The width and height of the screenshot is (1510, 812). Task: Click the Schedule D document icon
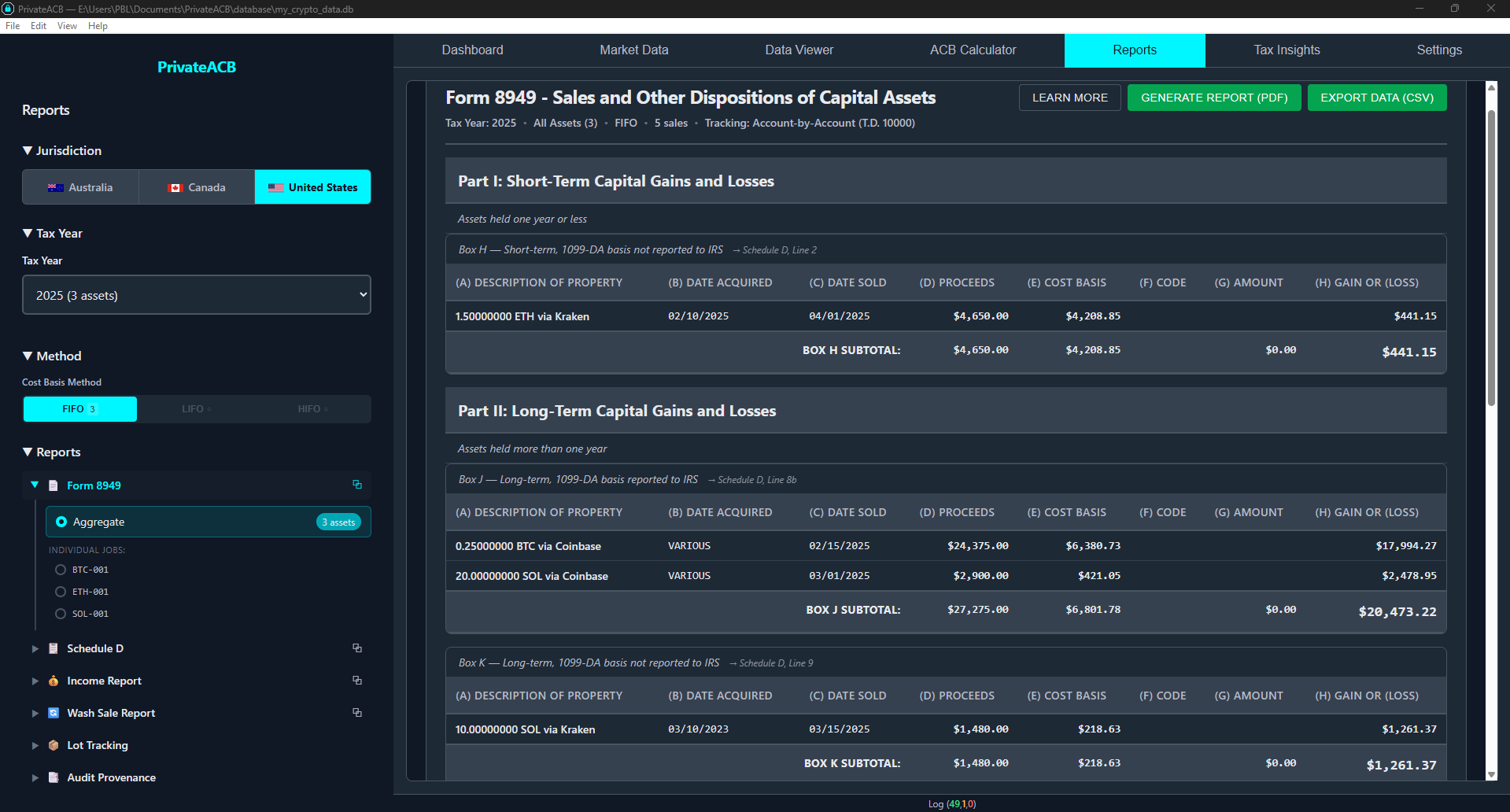pos(54,648)
